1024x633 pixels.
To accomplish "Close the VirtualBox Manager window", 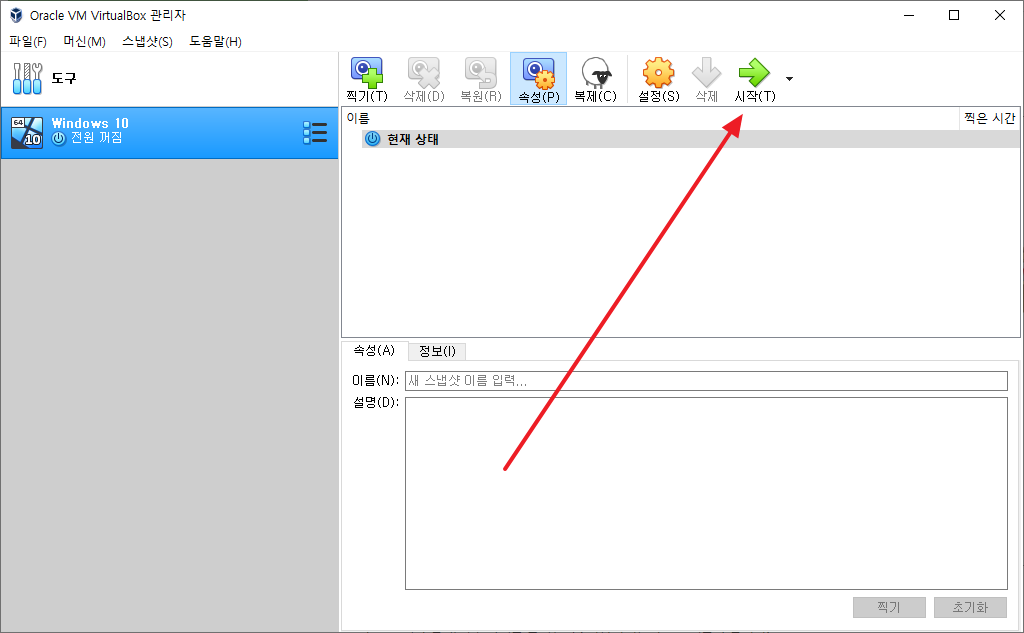I will pos(1000,15).
